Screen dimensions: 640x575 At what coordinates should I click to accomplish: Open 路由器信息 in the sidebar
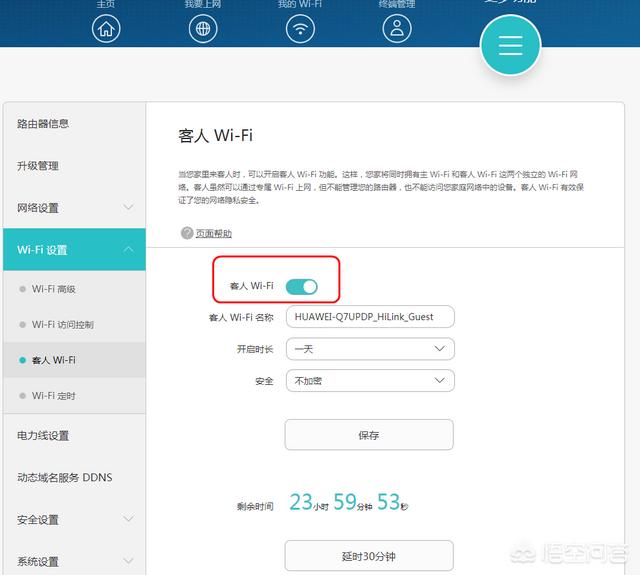point(44,124)
